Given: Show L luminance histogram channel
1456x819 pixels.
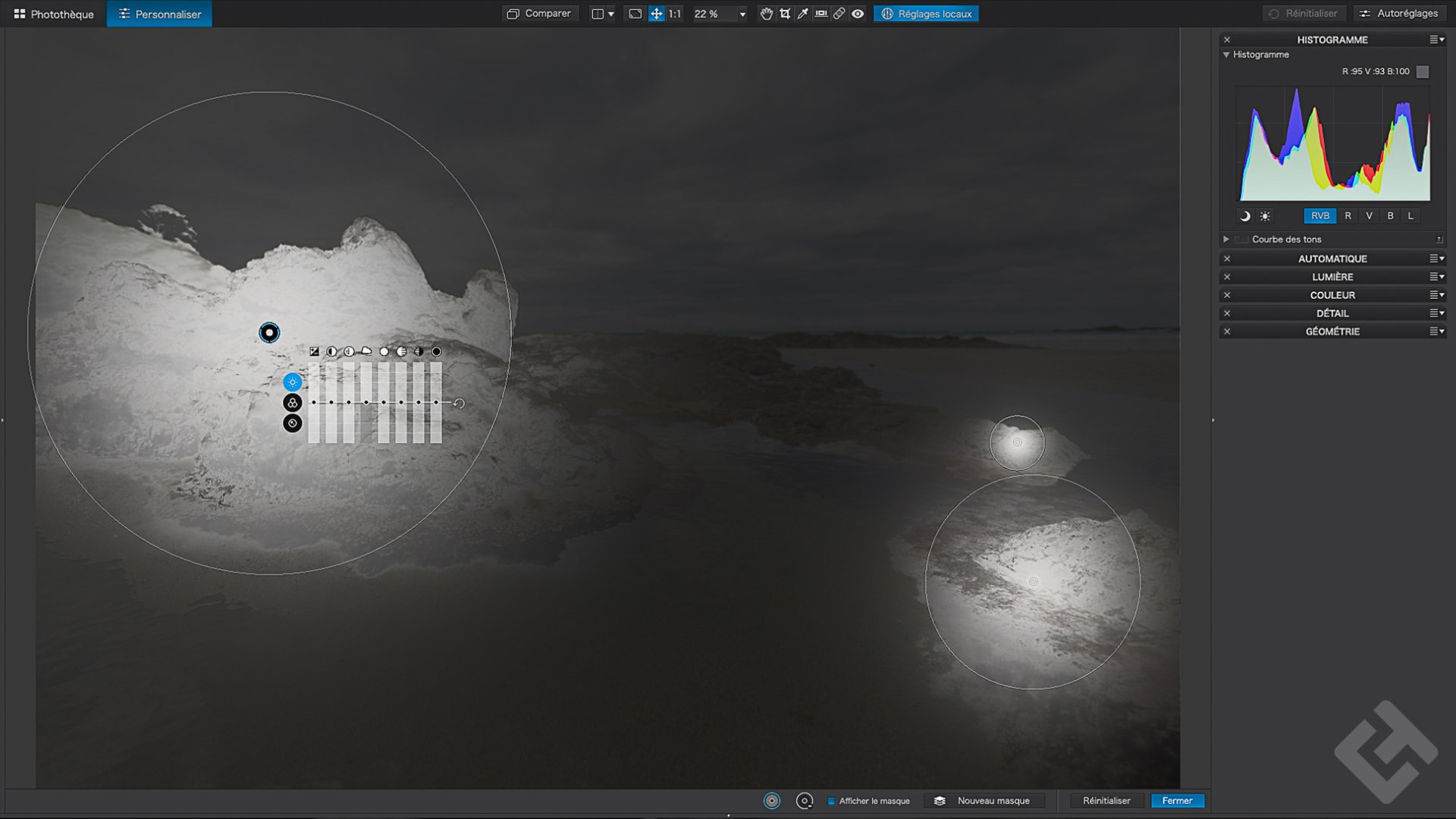Looking at the screenshot, I should click(x=1410, y=216).
